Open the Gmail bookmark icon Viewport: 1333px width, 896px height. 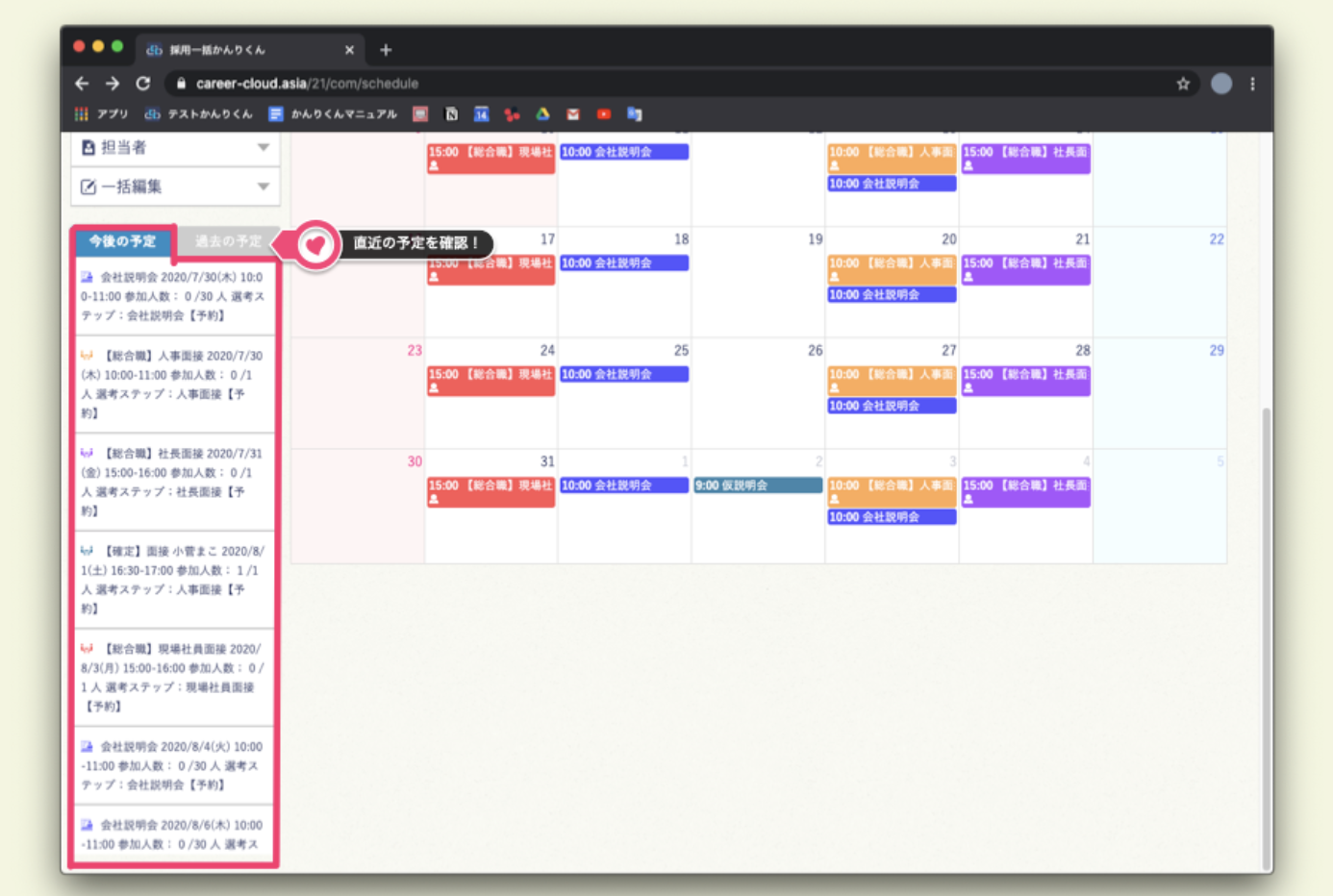pos(573,114)
